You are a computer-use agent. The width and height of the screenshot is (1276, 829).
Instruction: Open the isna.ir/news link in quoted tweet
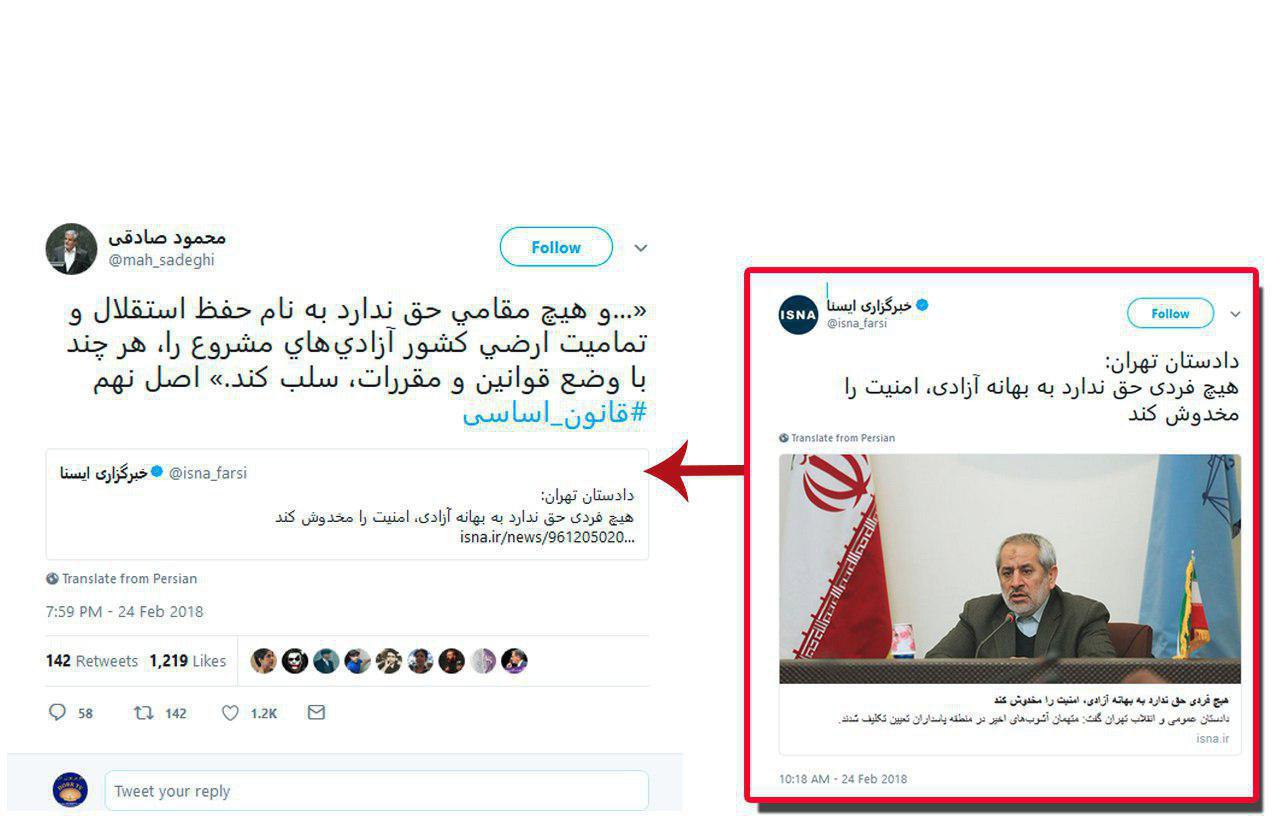click(547, 538)
